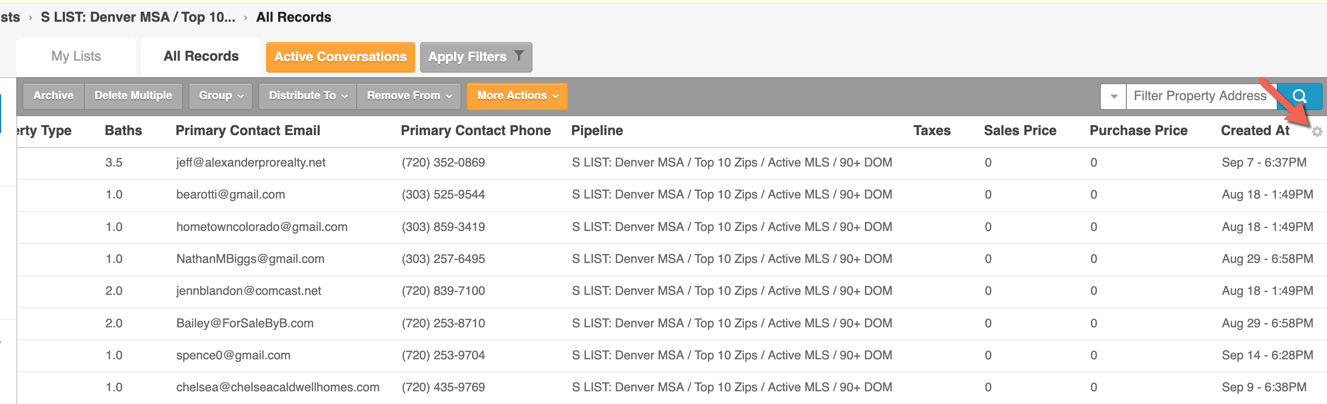This screenshot has height=404, width=1327.
Task: Click the 3.5 baths value
Action: click(x=114, y=163)
